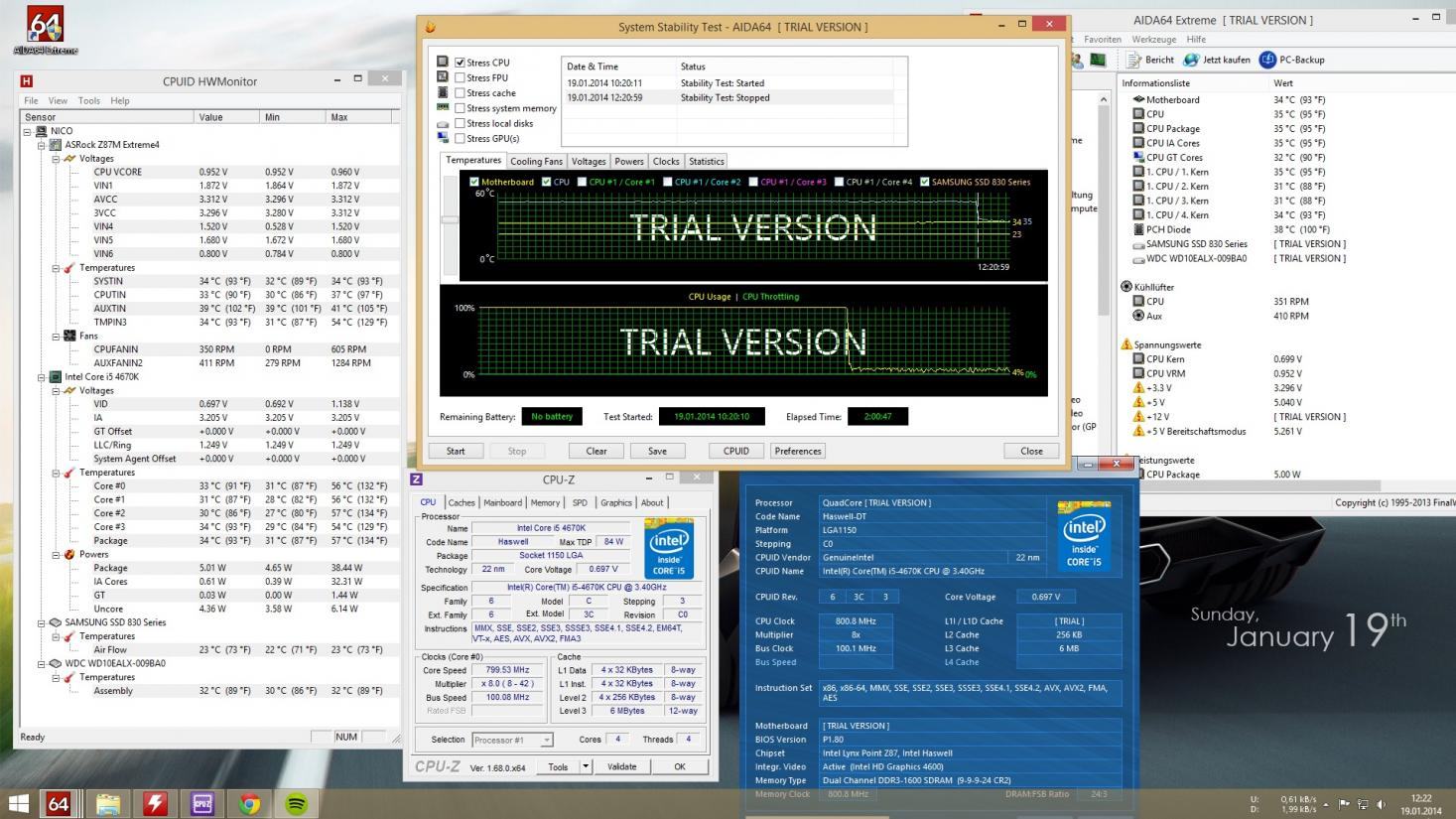Screen dimensions: 1456x819
Task: Open CPU-Z from the taskbar
Action: (202, 803)
